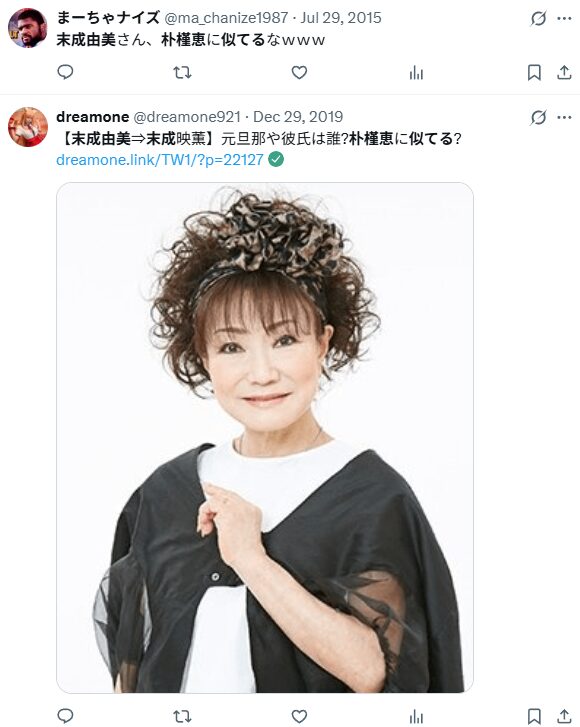This screenshot has width=580, height=727.
Task: Repost the first tweet from Jul 29, 2015
Action: (182, 72)
